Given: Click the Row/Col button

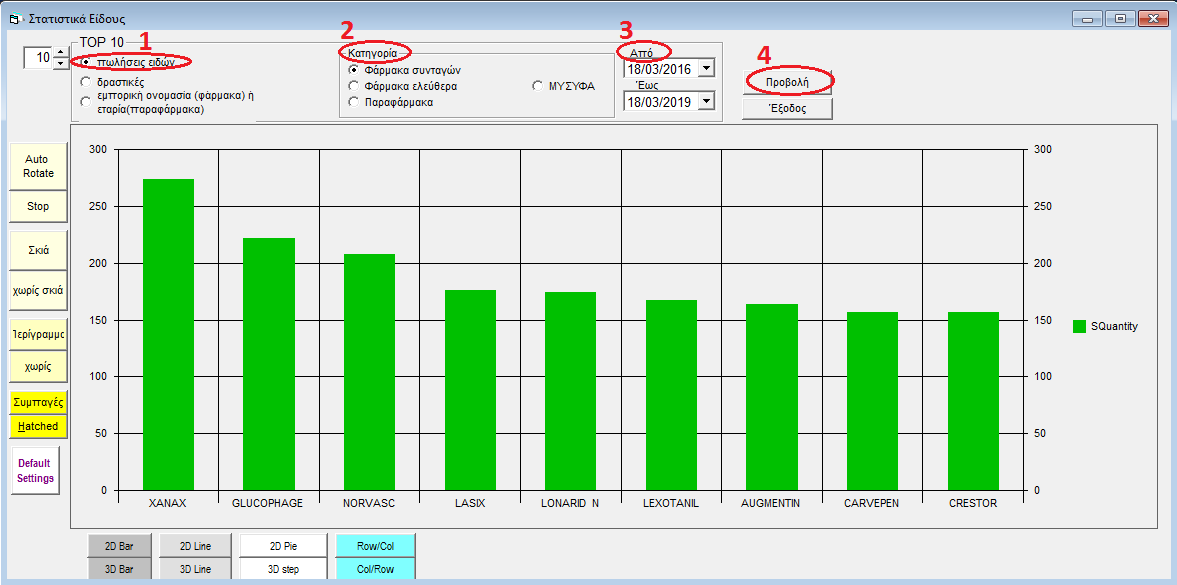Looking at the screenshot, I should (375, 546).
